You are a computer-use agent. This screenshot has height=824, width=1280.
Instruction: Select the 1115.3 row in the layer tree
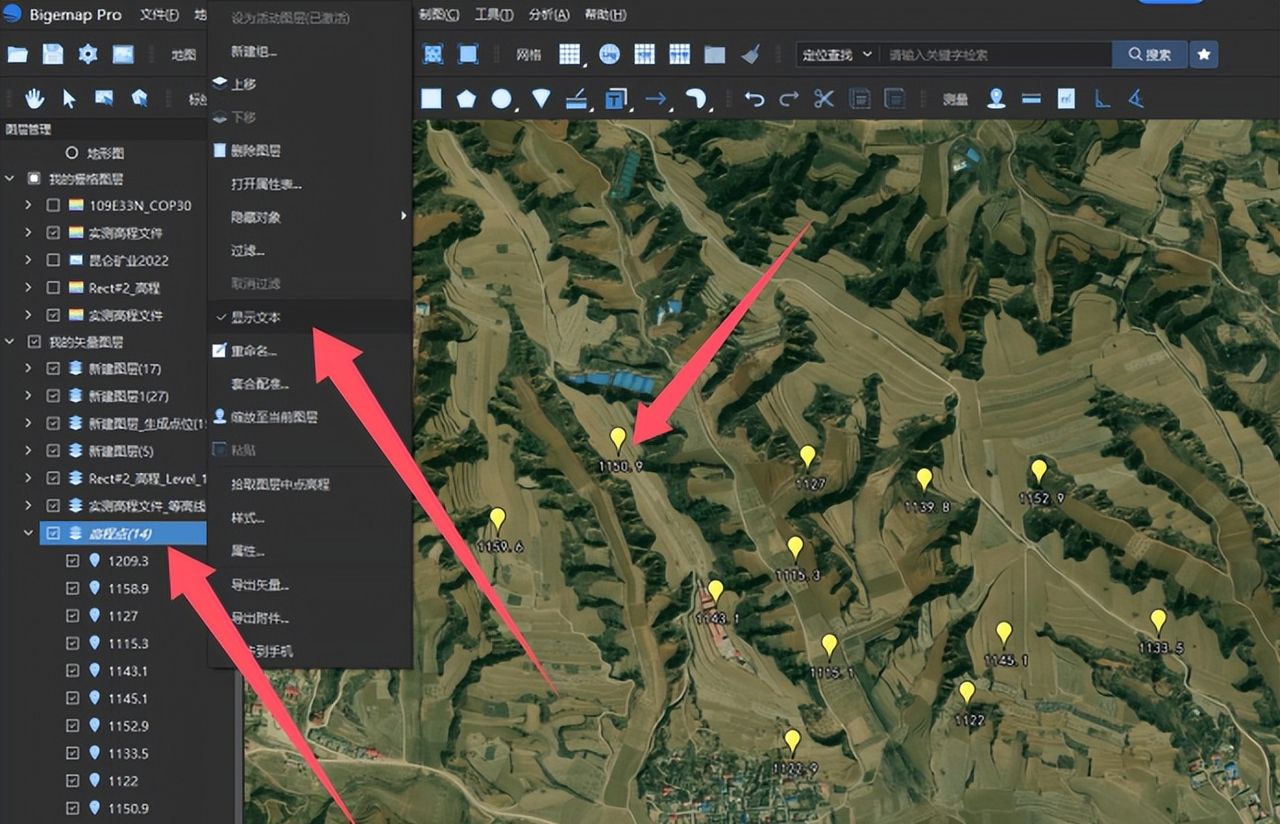pos(128,643)
